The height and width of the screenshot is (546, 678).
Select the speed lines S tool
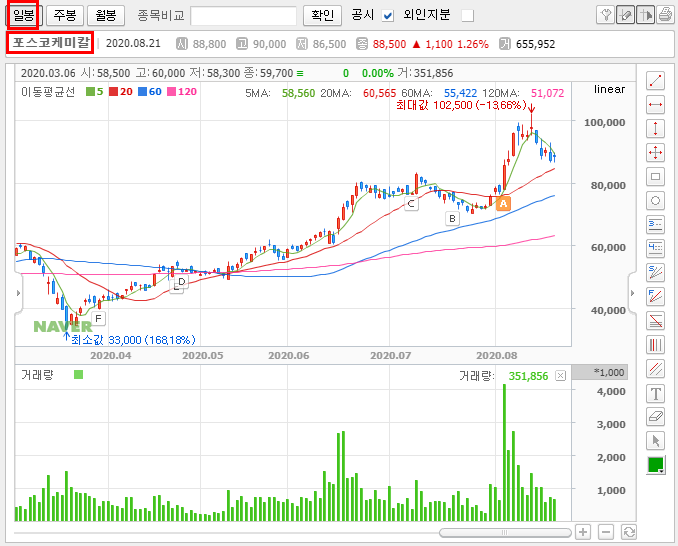tap(656, 273)
